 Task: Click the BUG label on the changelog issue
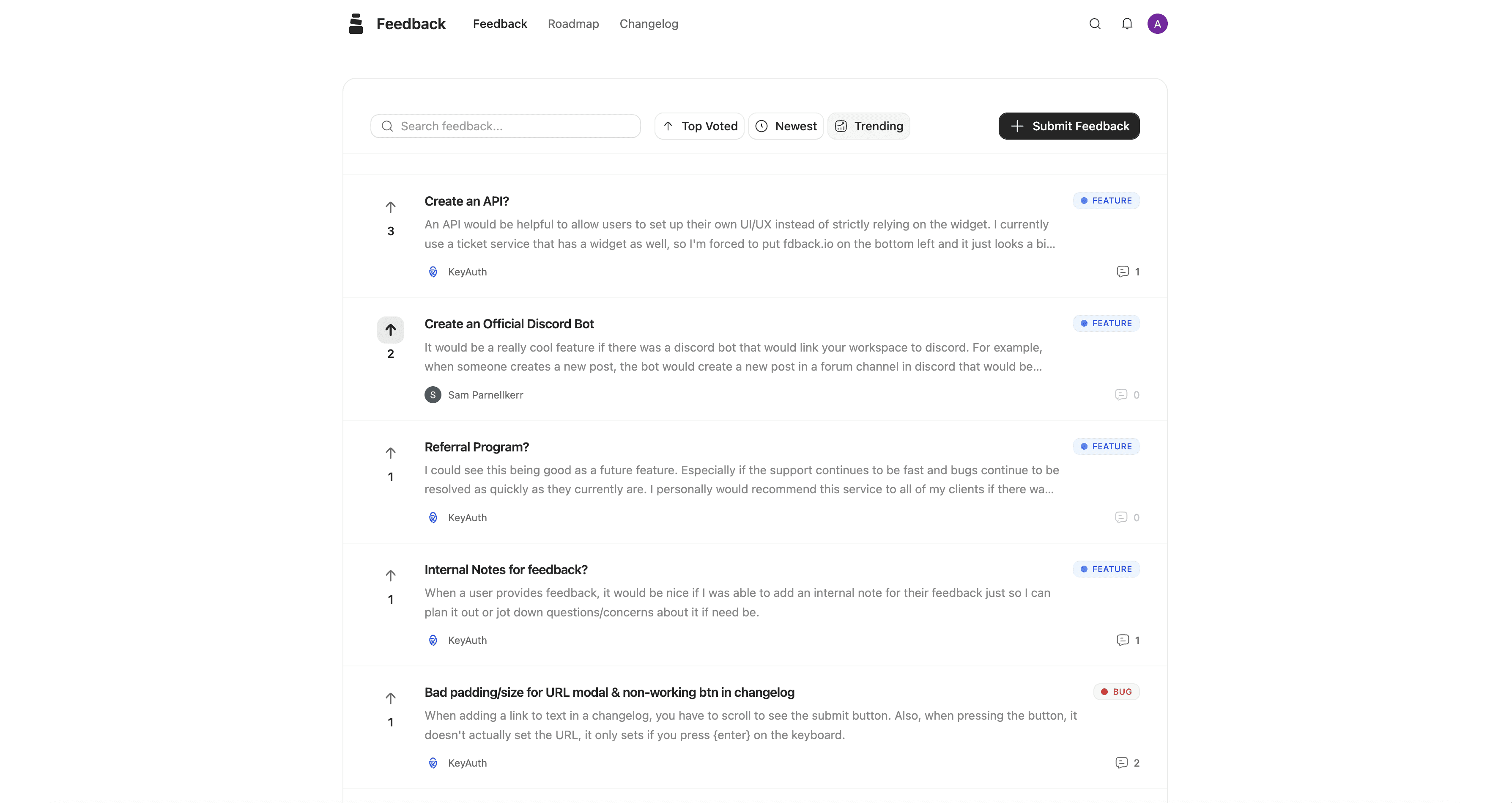point(1116,691)
